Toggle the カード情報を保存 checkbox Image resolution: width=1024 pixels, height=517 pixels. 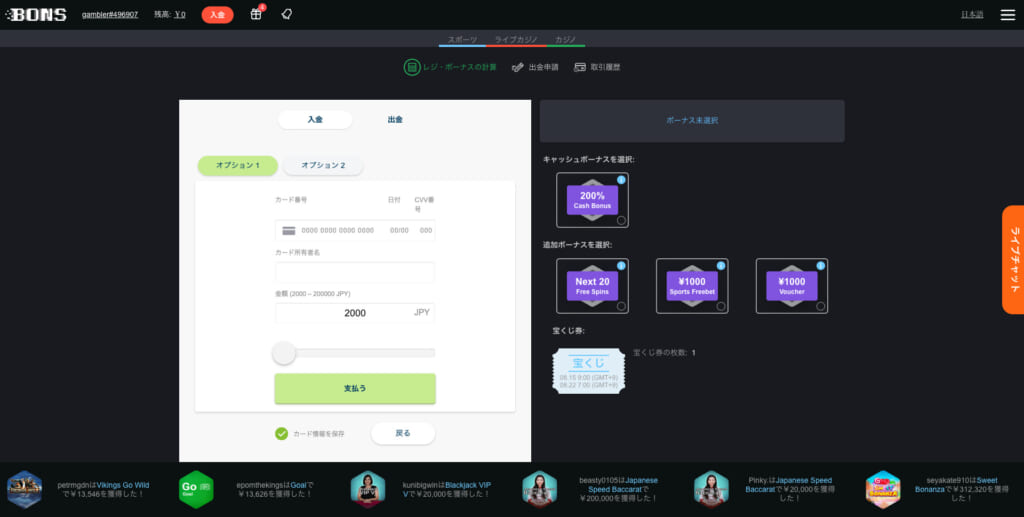(281, 433)
